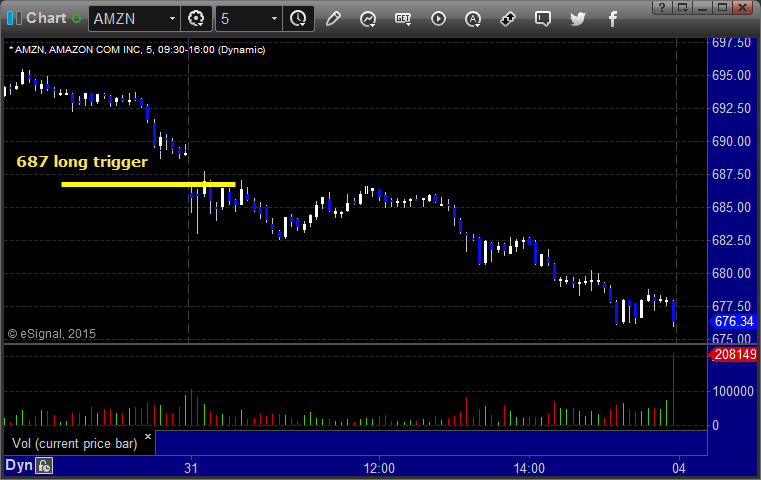This screenshot has width=761, height=480.
Task: Click the blue window link bars icon
Action: pos(14,18)
